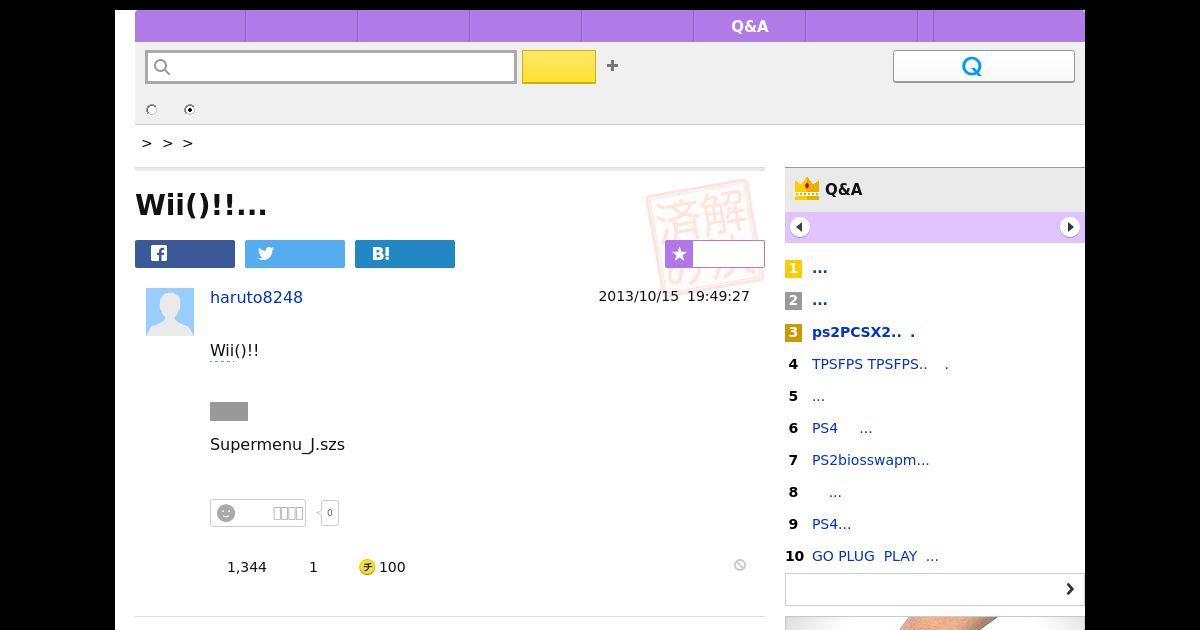
Task: Open ranking item 5 link
Action: point(818,396)
